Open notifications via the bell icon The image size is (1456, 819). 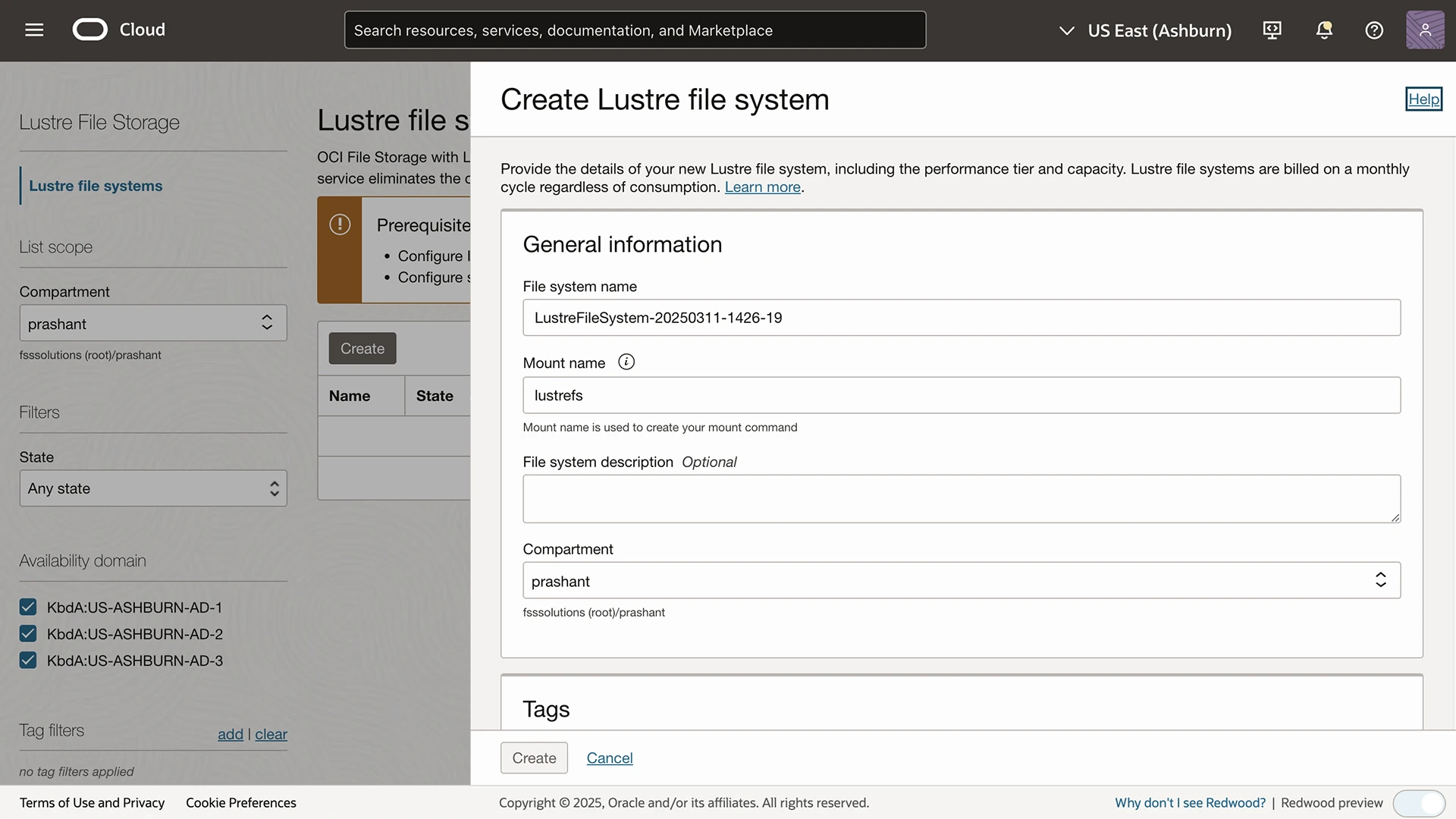1323,30
